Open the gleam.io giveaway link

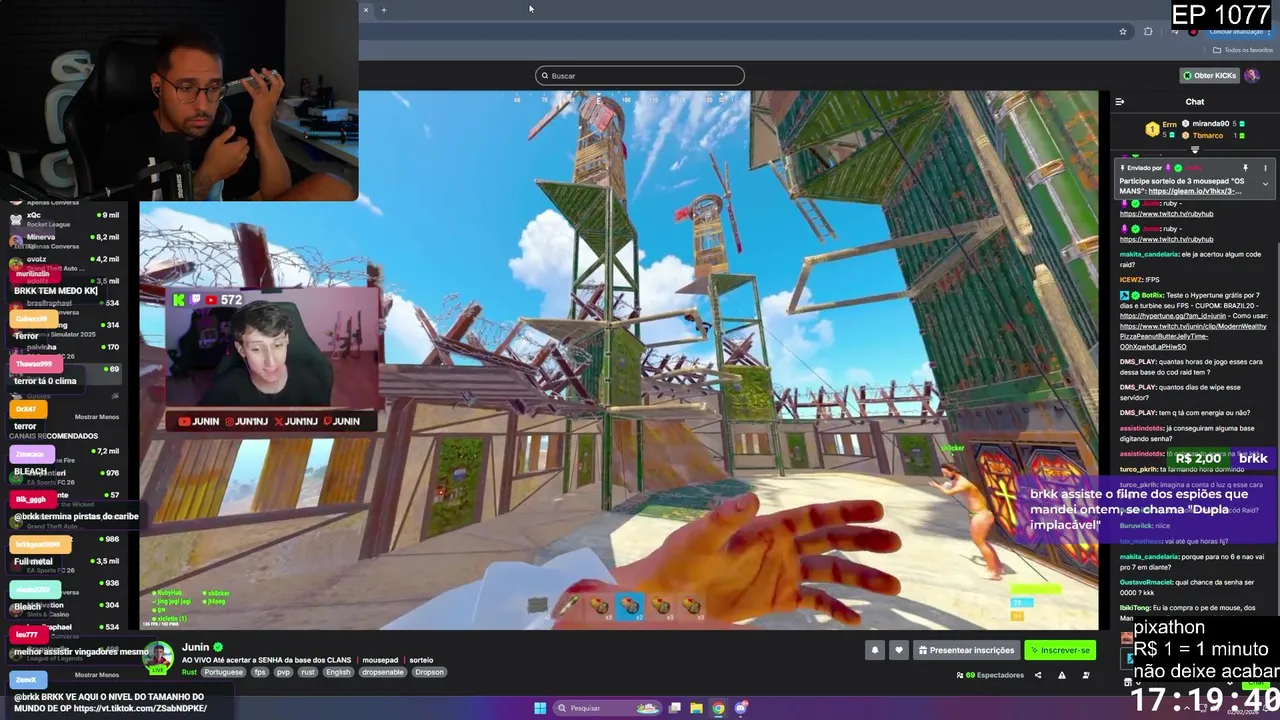point(1195,191)
